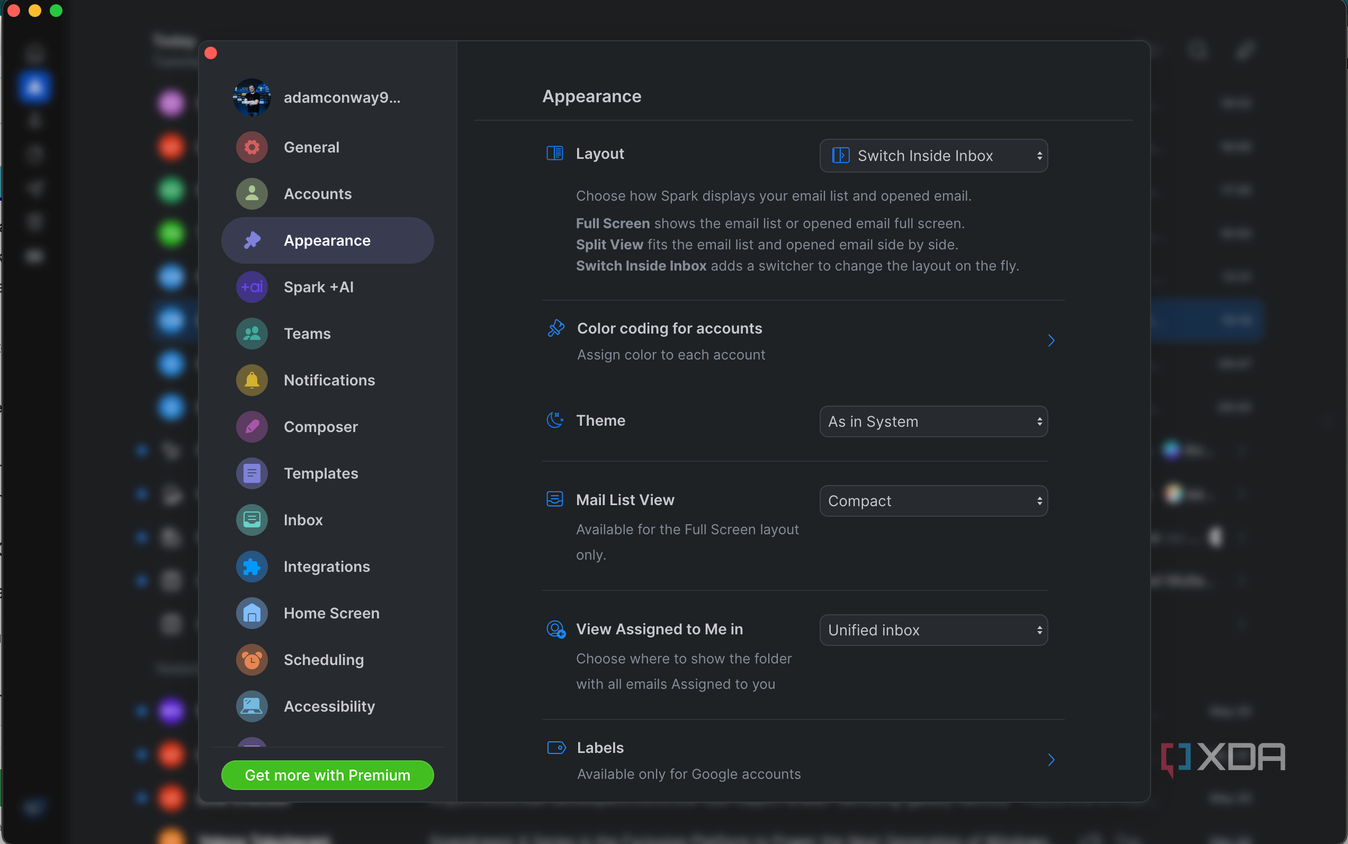Open Home Screen settings
1348x844 pixels.
328,613
